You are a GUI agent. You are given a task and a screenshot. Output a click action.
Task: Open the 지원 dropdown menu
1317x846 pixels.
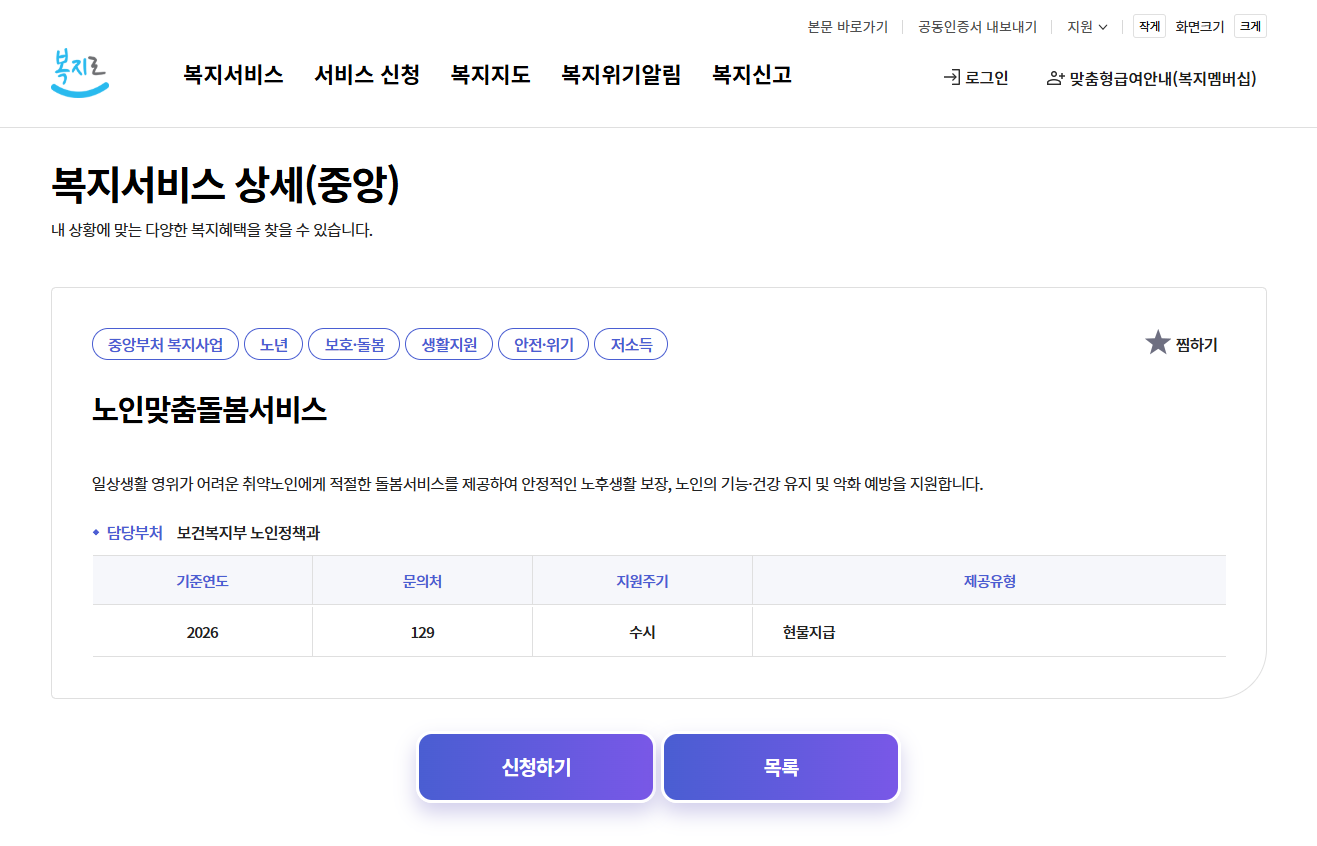coord(1086,26)
